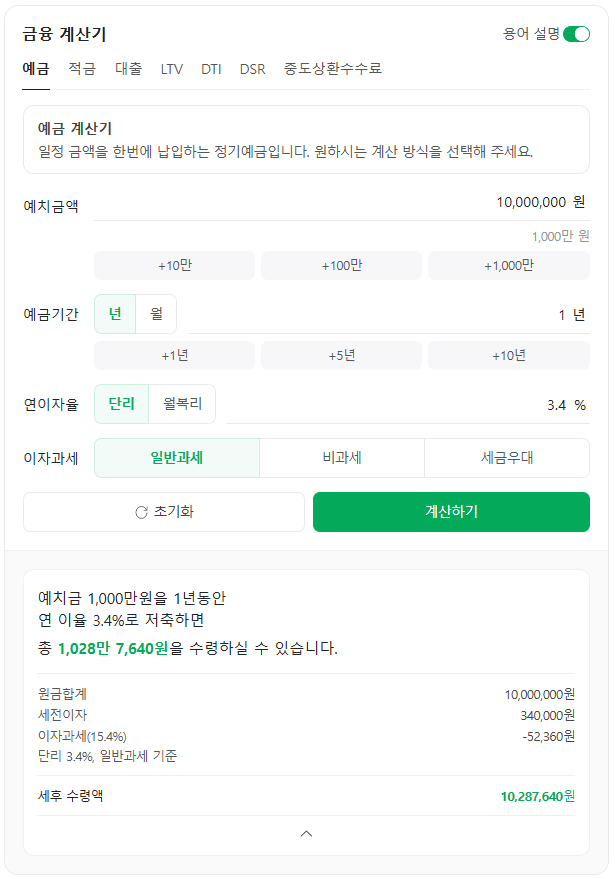Add 5년 to the deposit period
The width and height of the screenshot is (615, 879).
click(x=341, y=355)
